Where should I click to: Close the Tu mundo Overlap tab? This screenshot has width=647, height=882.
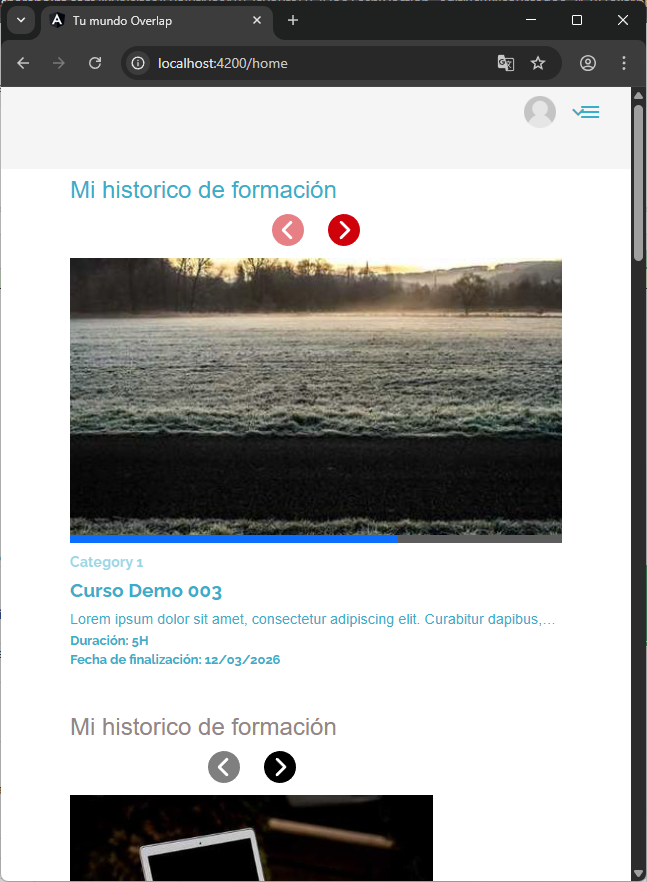coord(257,20)
